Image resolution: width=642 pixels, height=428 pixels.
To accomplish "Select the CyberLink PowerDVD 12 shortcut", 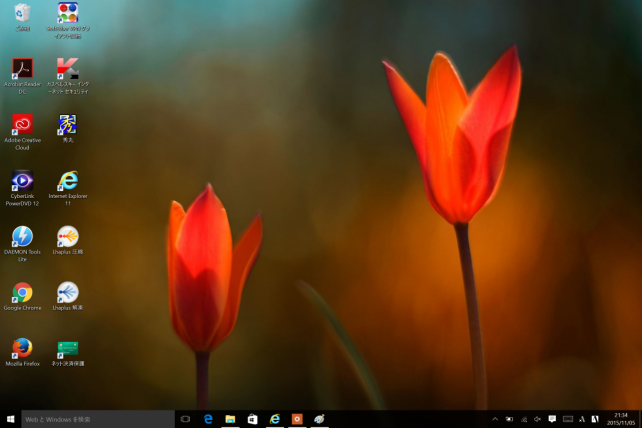I will pos(23,188).
